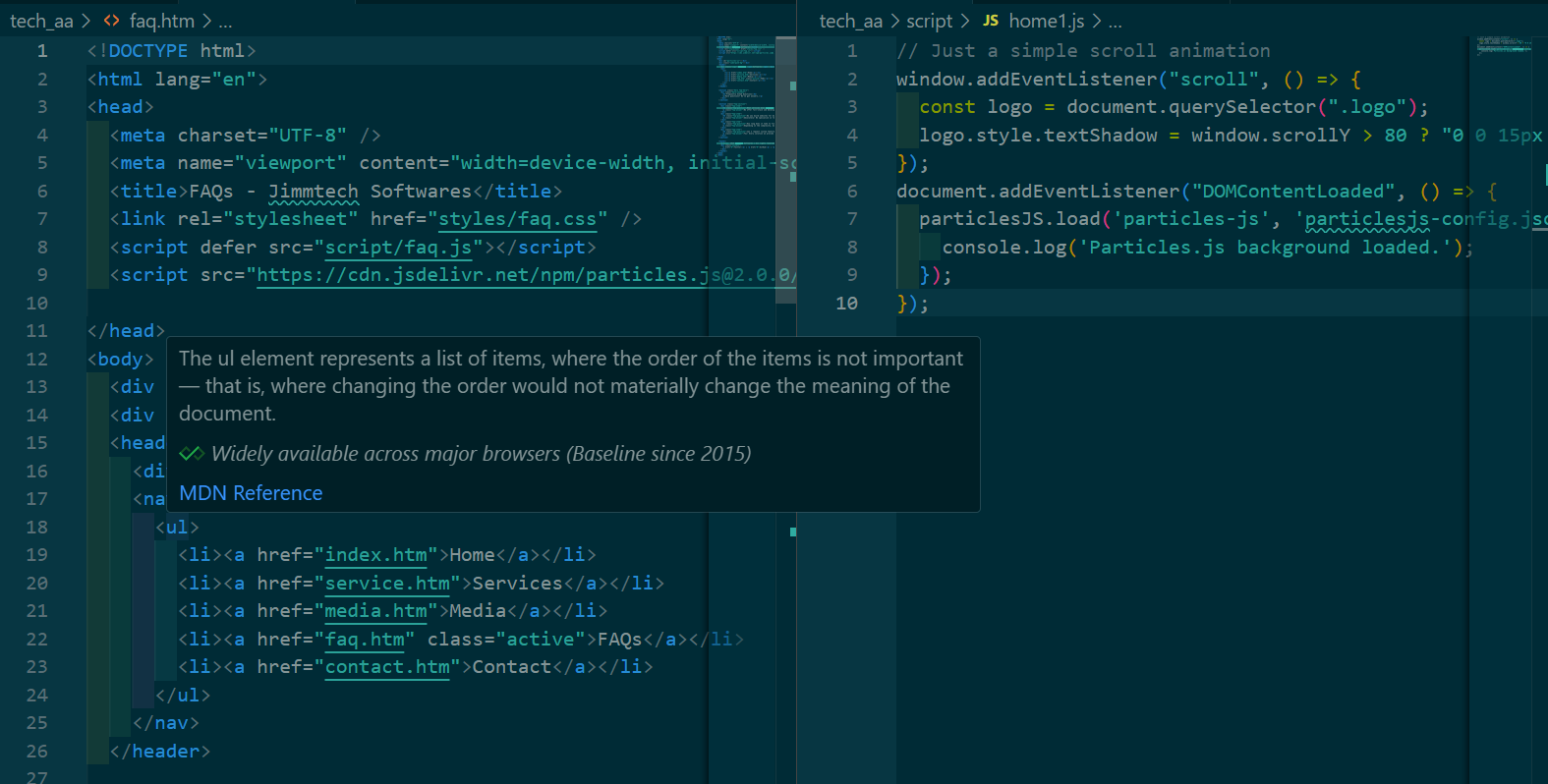
Task: Open the styles/faq.css link on line 7
Action: pyautogui.click(x=517, y=219)
